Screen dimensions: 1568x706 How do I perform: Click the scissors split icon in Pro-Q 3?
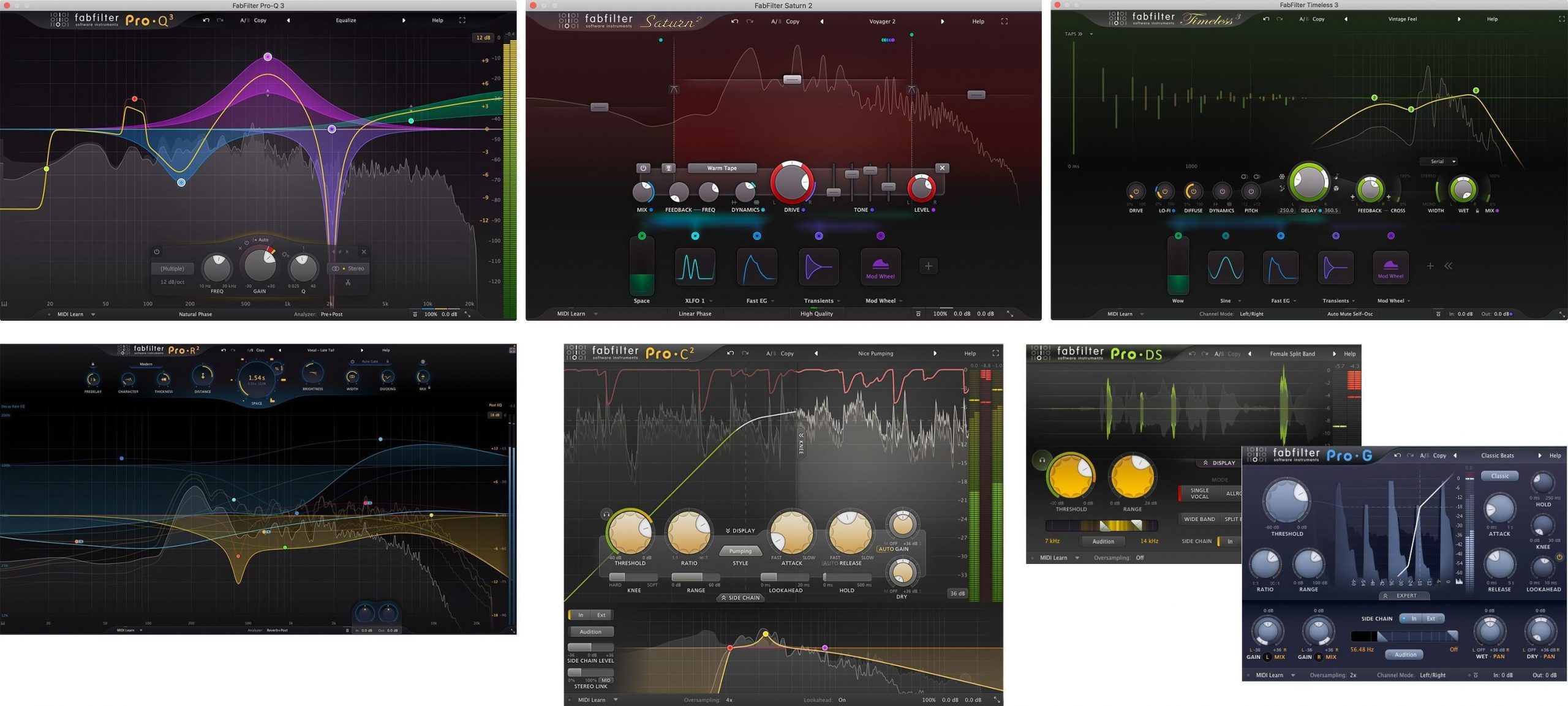pyautogui.click(x=348, y=282)
